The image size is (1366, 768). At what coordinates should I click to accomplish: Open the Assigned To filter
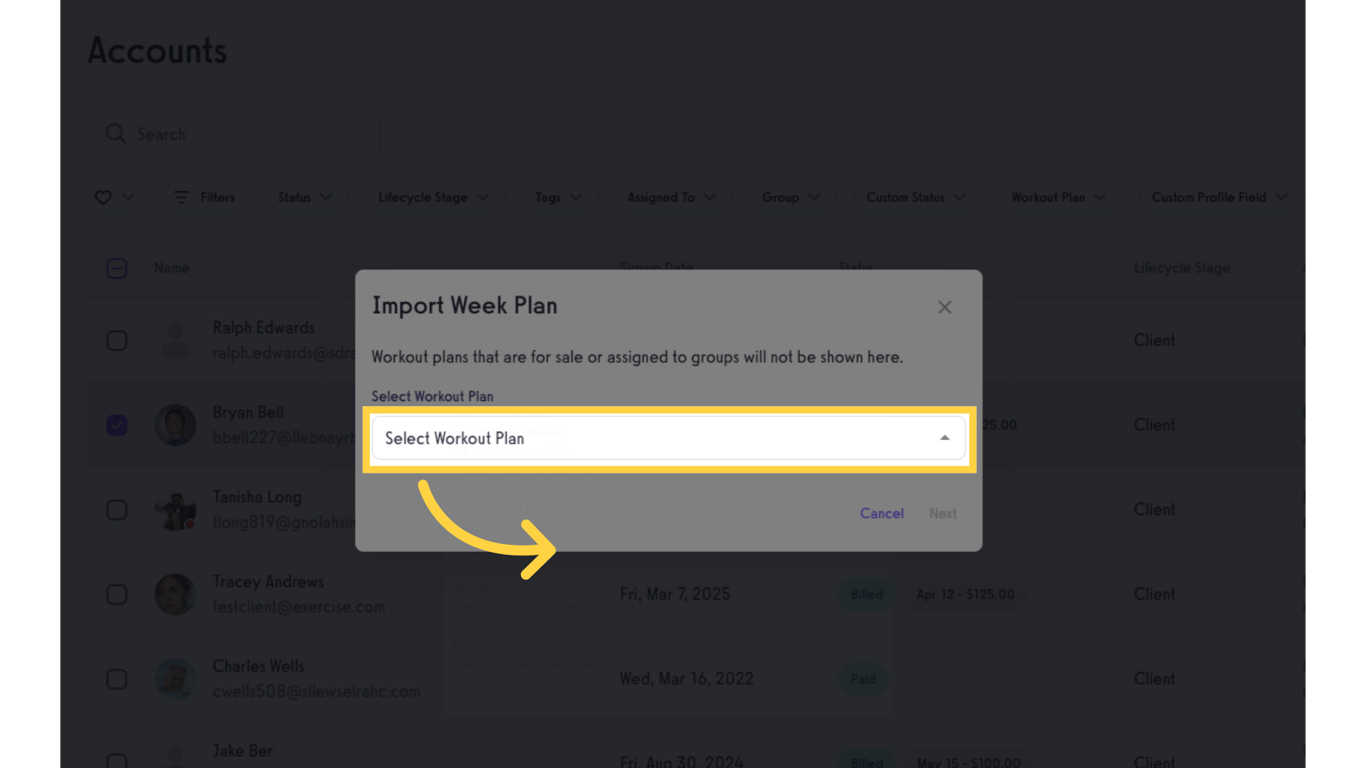(x=671, y=197)
